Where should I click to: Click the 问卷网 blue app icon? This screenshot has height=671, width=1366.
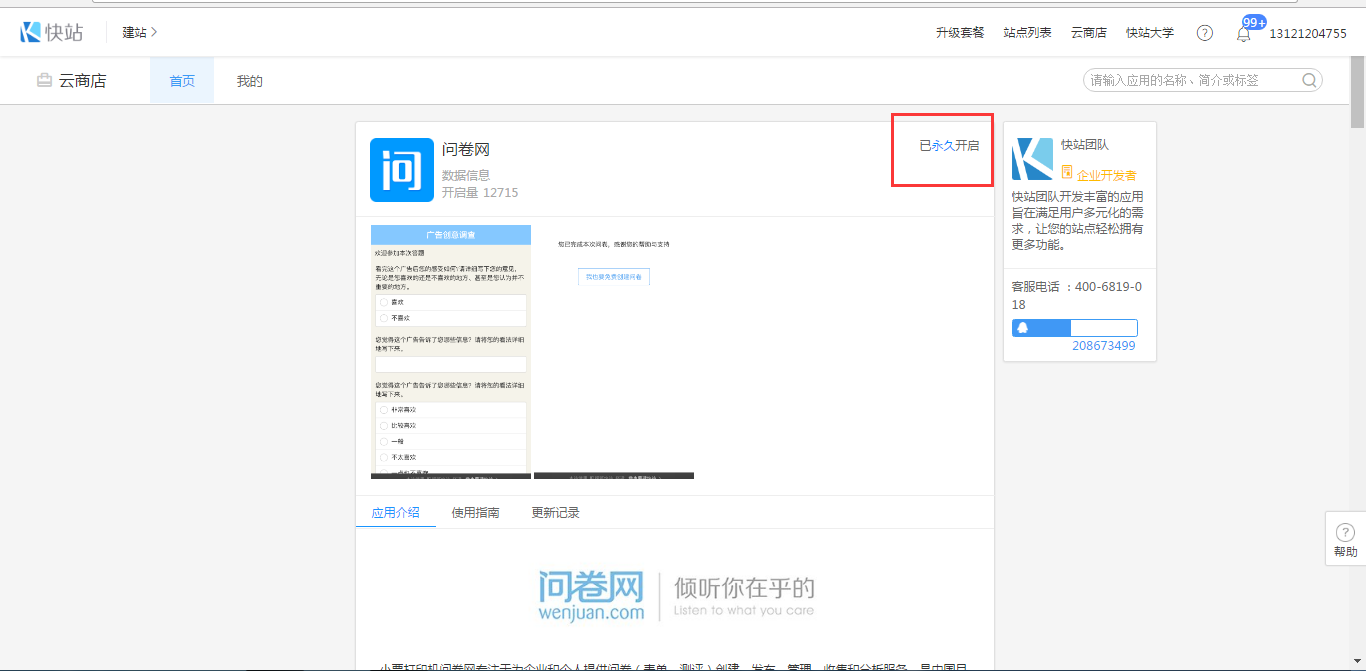pos(402,170)
